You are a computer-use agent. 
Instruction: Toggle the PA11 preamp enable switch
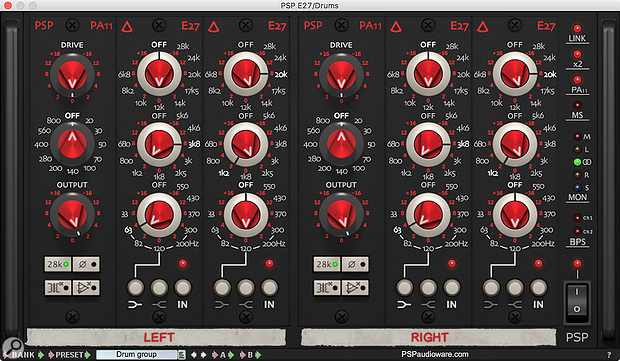577,80
